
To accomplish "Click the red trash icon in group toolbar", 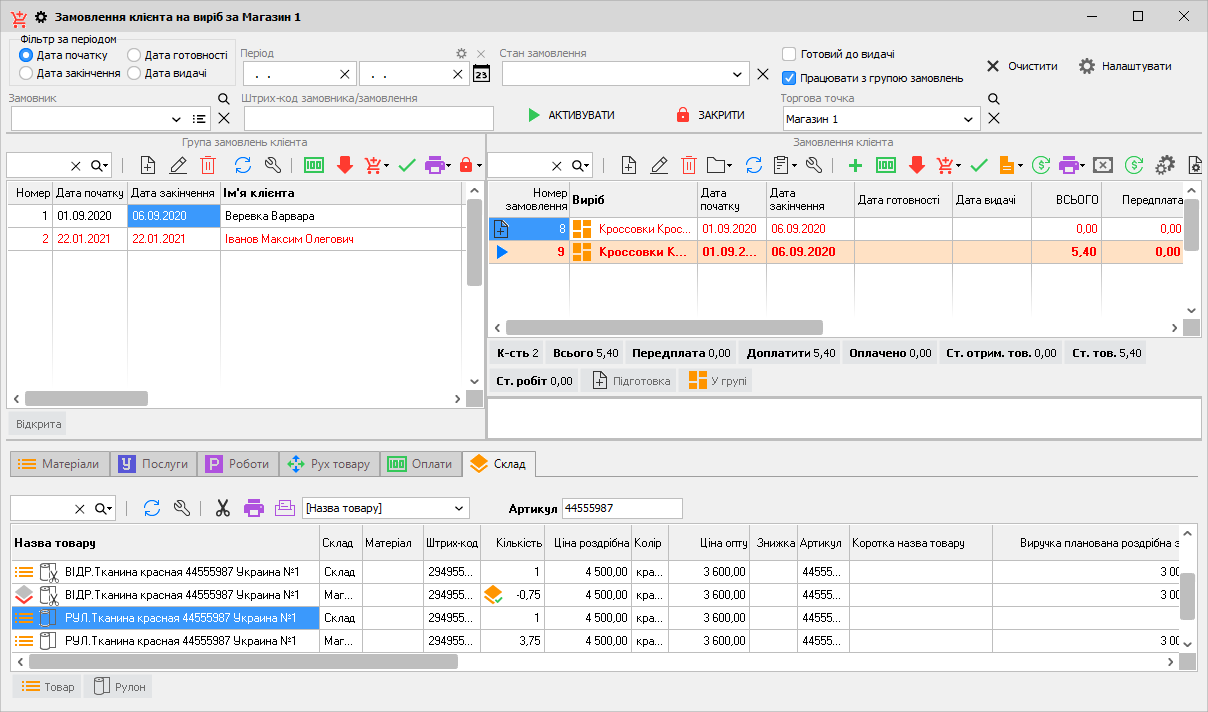I will (x=208, y=165).
